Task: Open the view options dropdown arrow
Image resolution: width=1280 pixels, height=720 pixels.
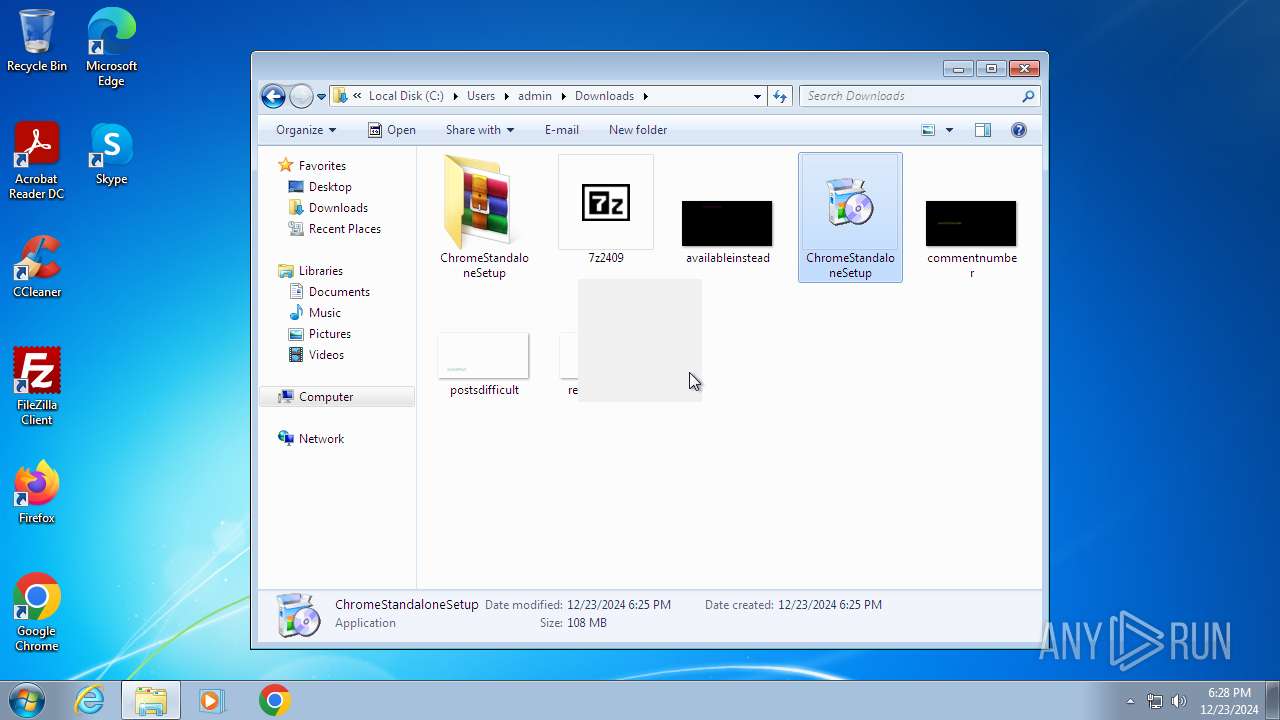Action: [x=949, y=130]
